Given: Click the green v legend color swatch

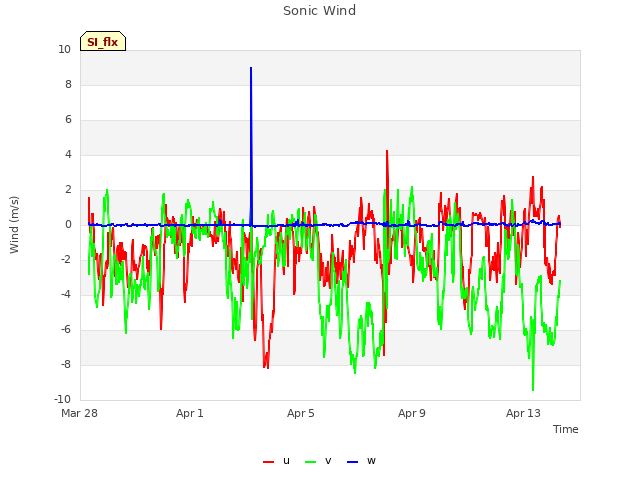Looking at the screenshot, I should 310,462.
